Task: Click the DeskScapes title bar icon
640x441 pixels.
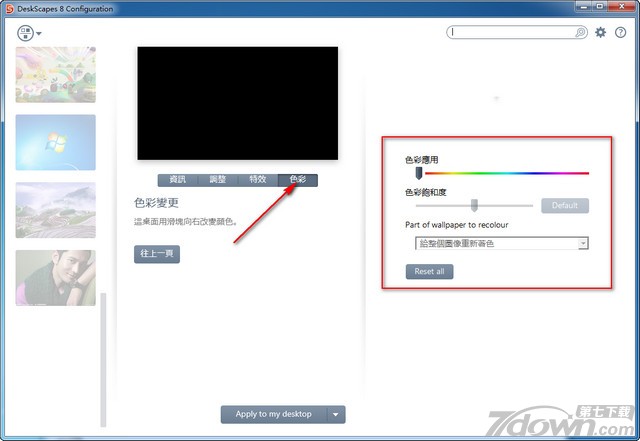Action: coord(9,9)
